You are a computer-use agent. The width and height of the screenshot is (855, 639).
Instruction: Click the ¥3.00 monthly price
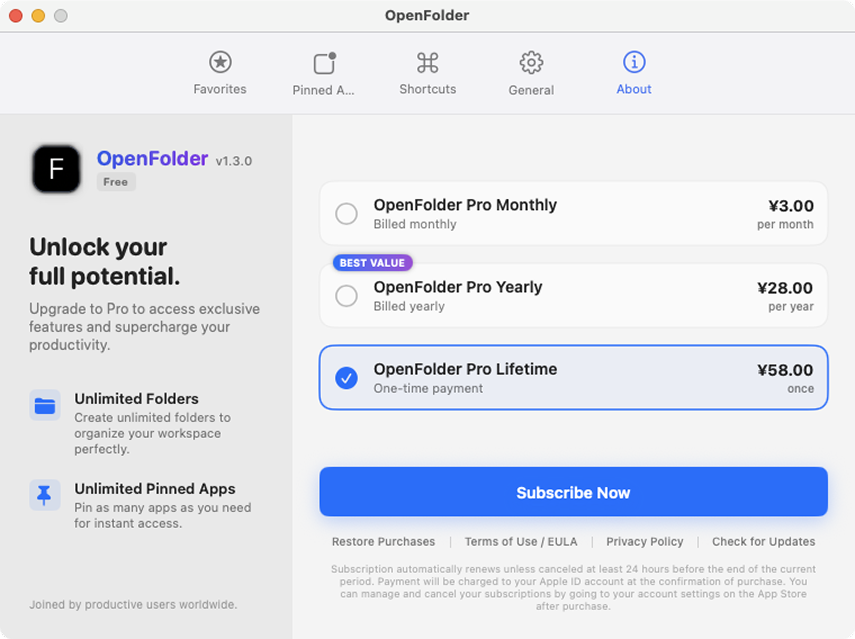click(x=791, y=206)
